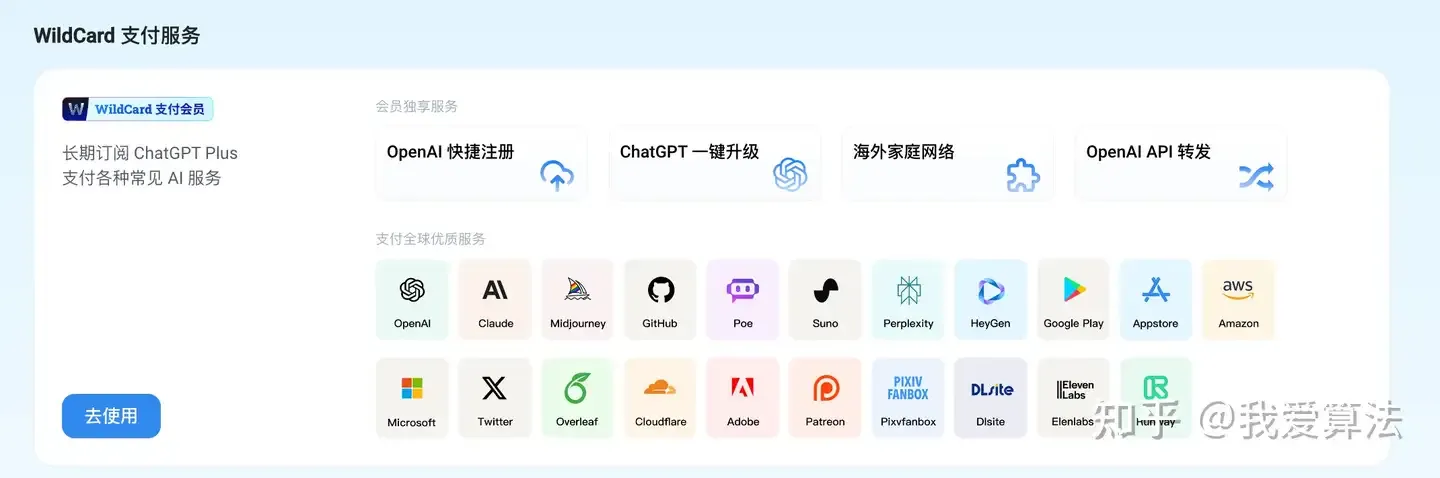Choose the GitHub service icon

660,300
